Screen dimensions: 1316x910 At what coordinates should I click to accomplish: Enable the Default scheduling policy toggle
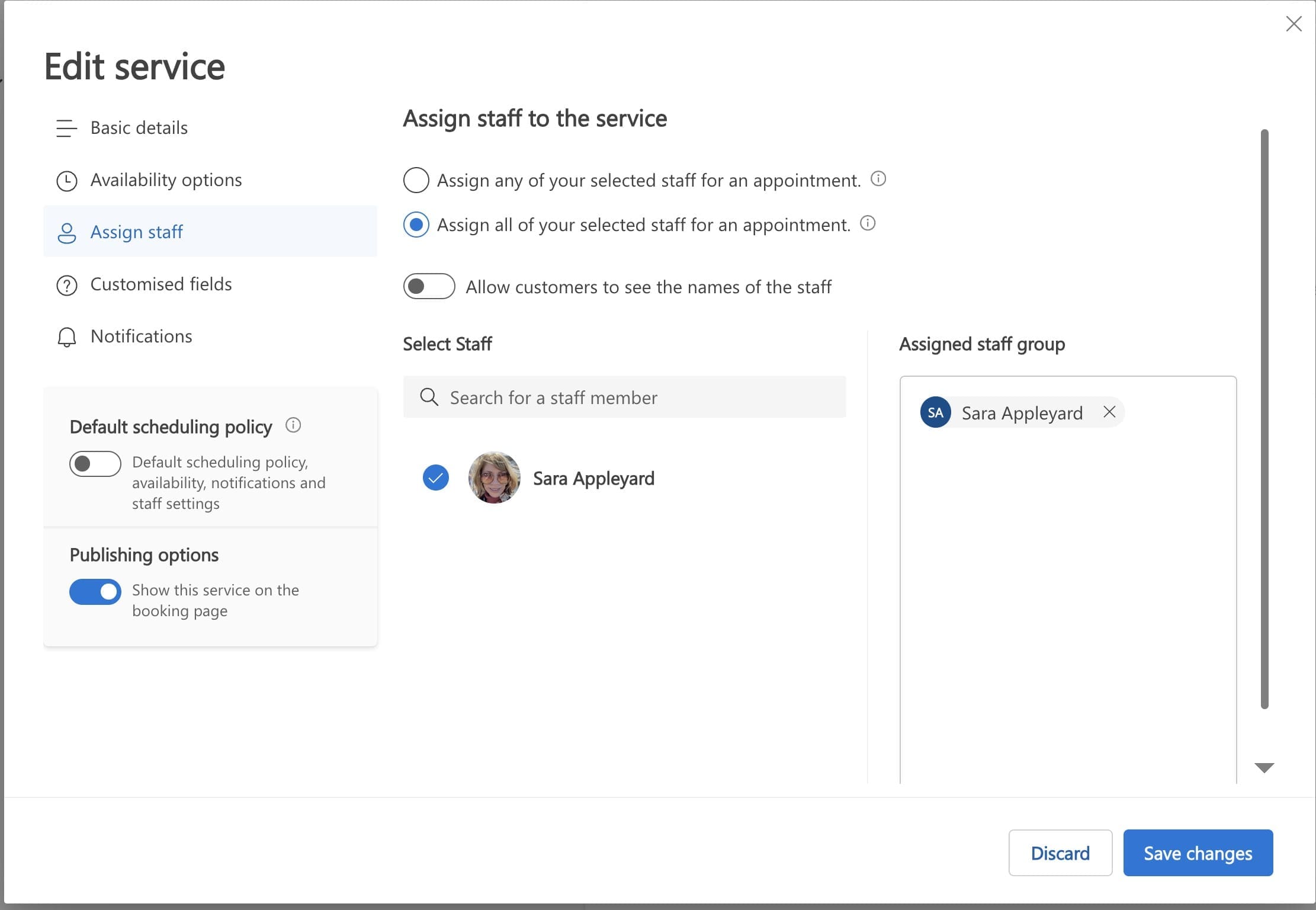click(95, 464)
